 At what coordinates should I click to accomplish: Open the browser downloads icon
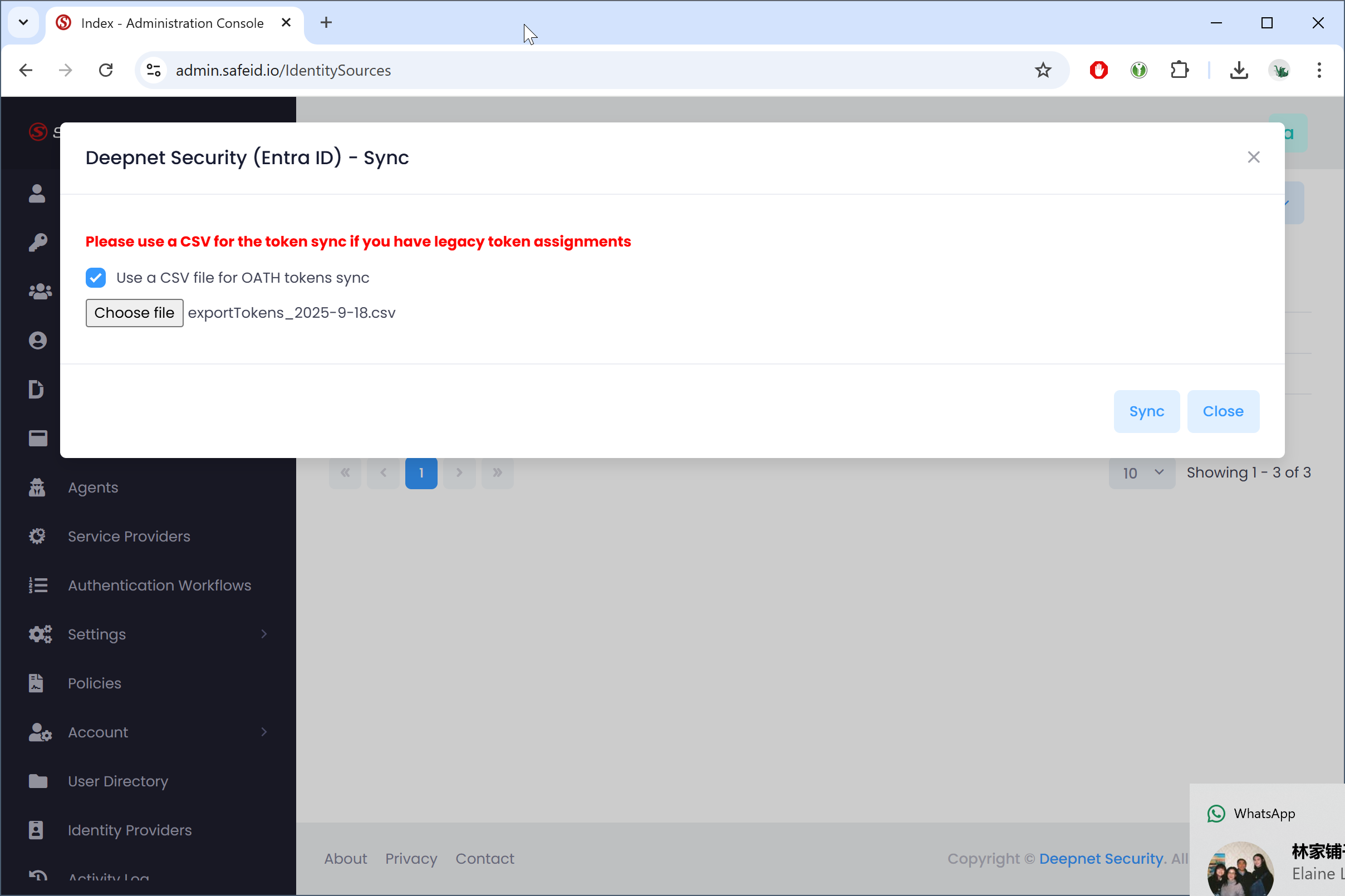[x=1239, y=70]
